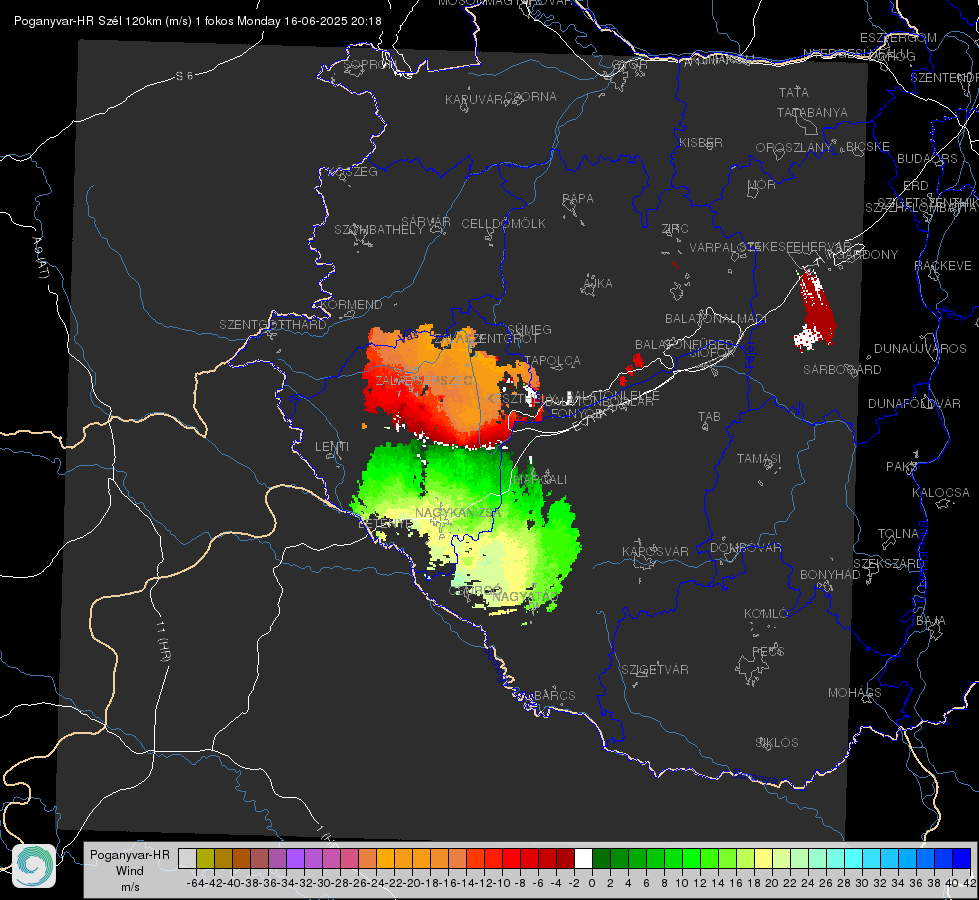This screenshot has width=979, height=900.
Task: Click the KÖRMEND city label
Action: coord(351,305)
